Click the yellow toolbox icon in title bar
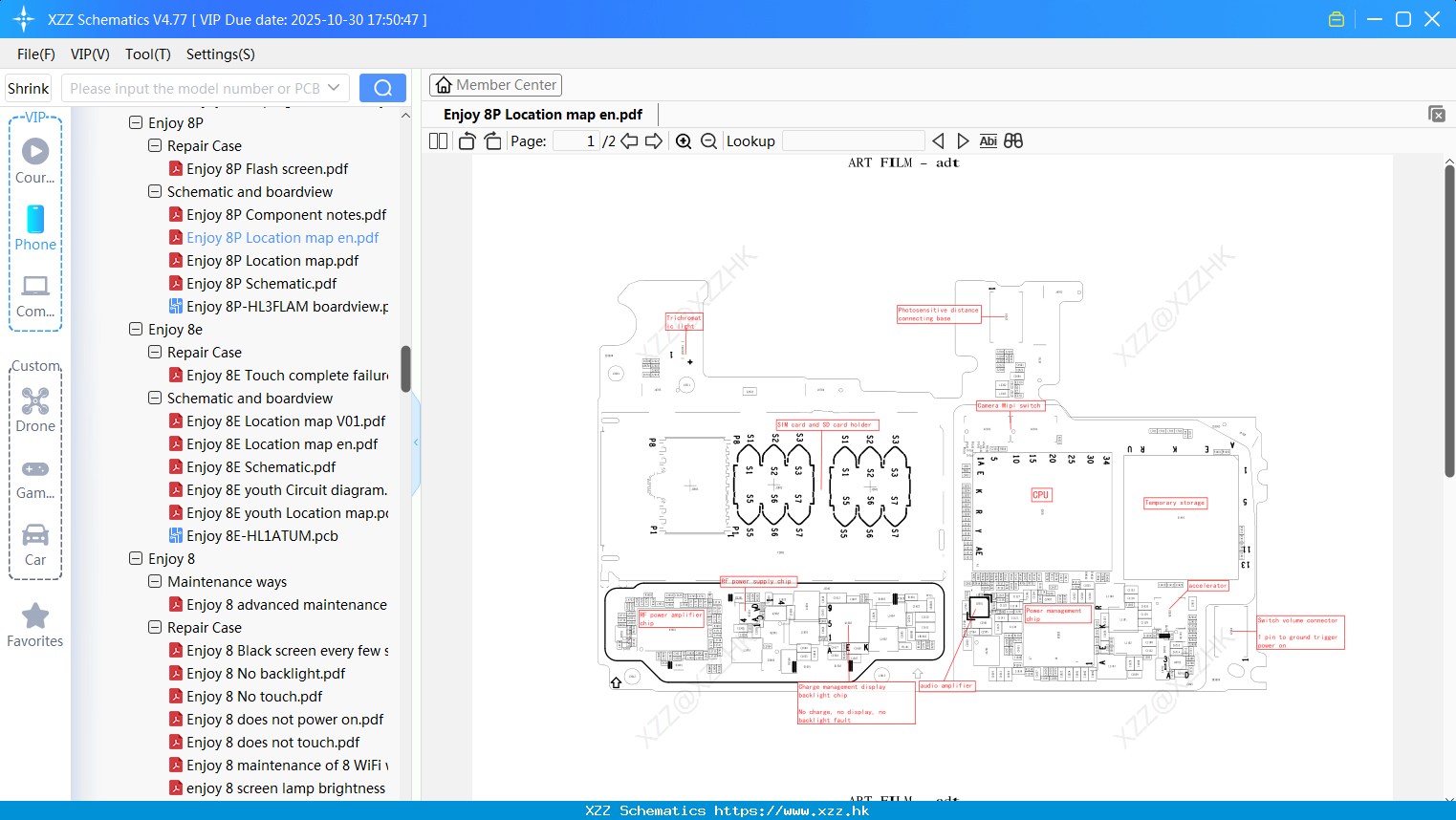Image resolution: width=1456 pixels, height=820 pixels. point(1336,19)
